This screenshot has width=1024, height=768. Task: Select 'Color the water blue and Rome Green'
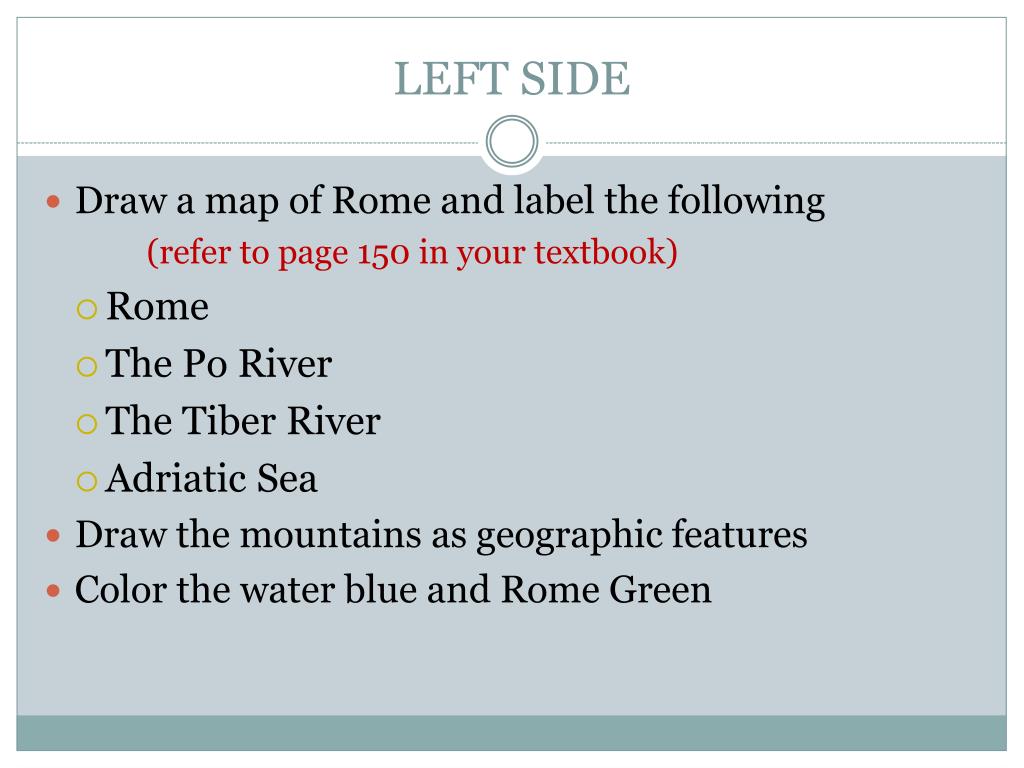[393, 590]
